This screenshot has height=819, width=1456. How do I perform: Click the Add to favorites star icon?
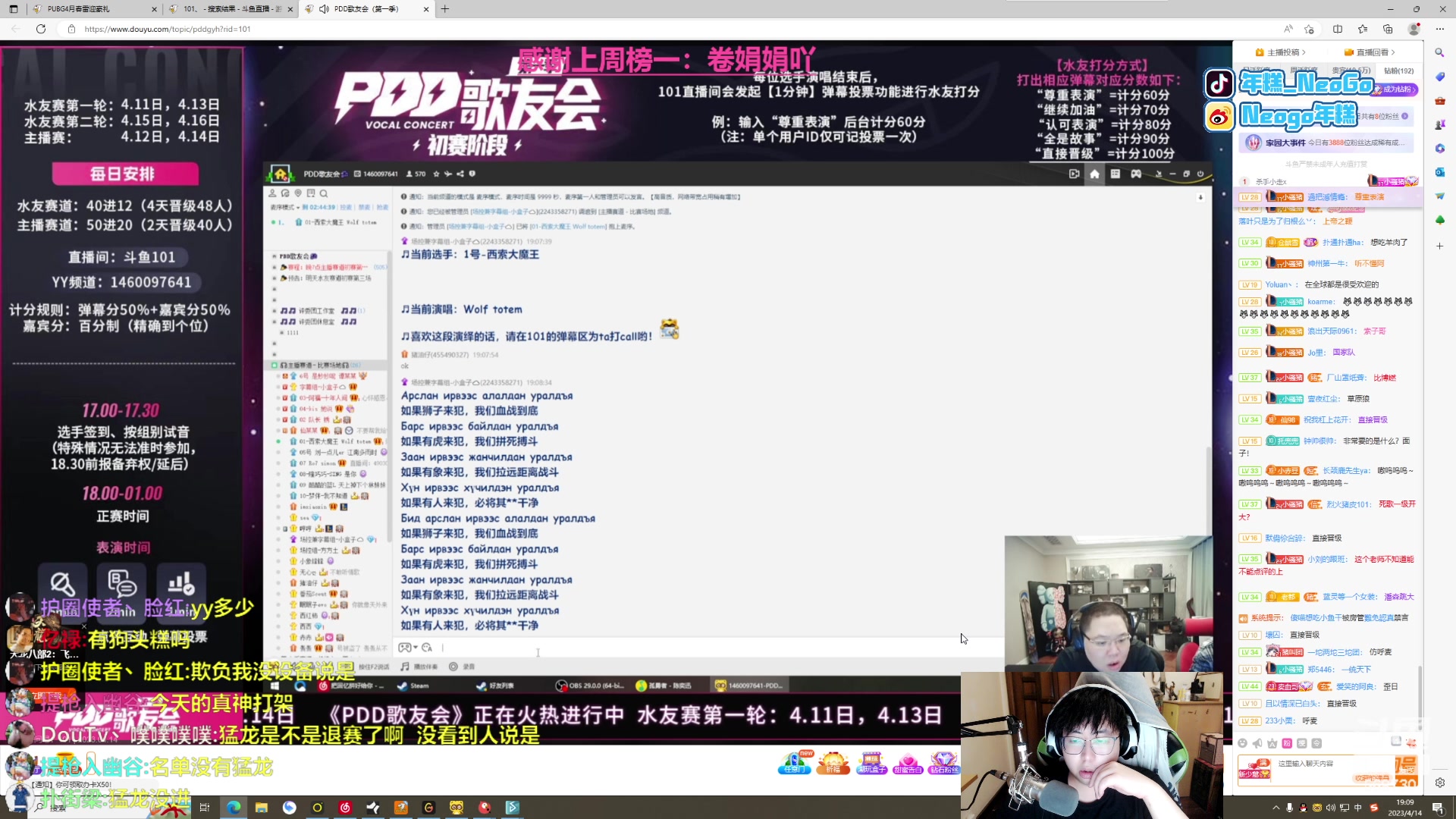click(1309, 29)
